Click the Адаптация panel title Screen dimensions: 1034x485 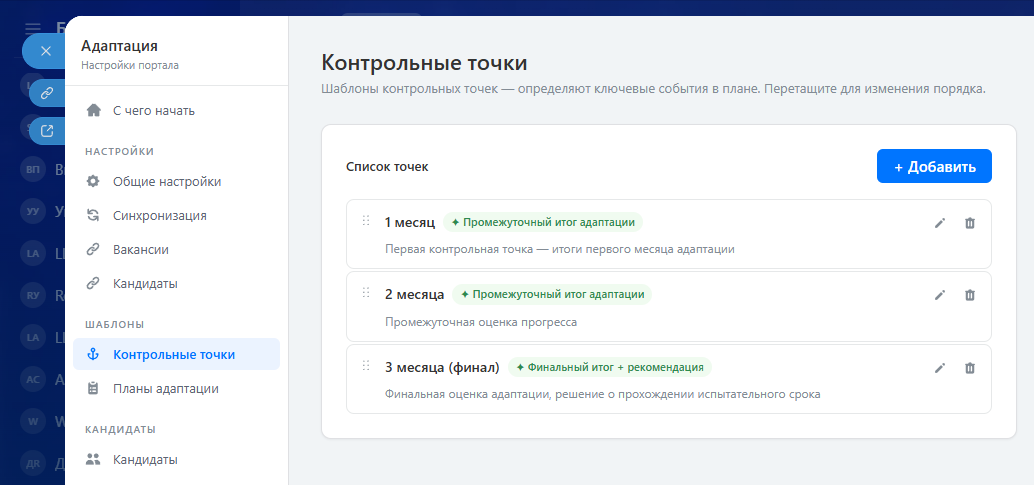pyautogui.click(x=119, y=46)
